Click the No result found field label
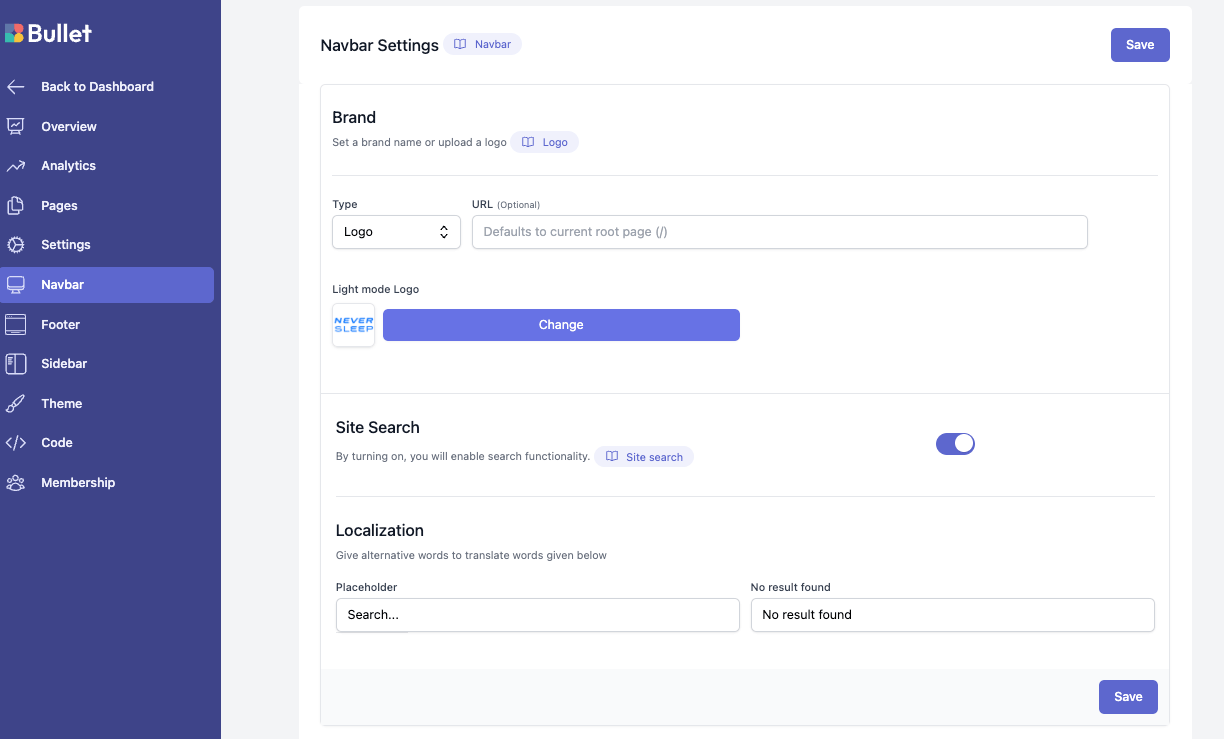Image resolution: width=1224 pixels, height=739 pixels. point(791,587)
